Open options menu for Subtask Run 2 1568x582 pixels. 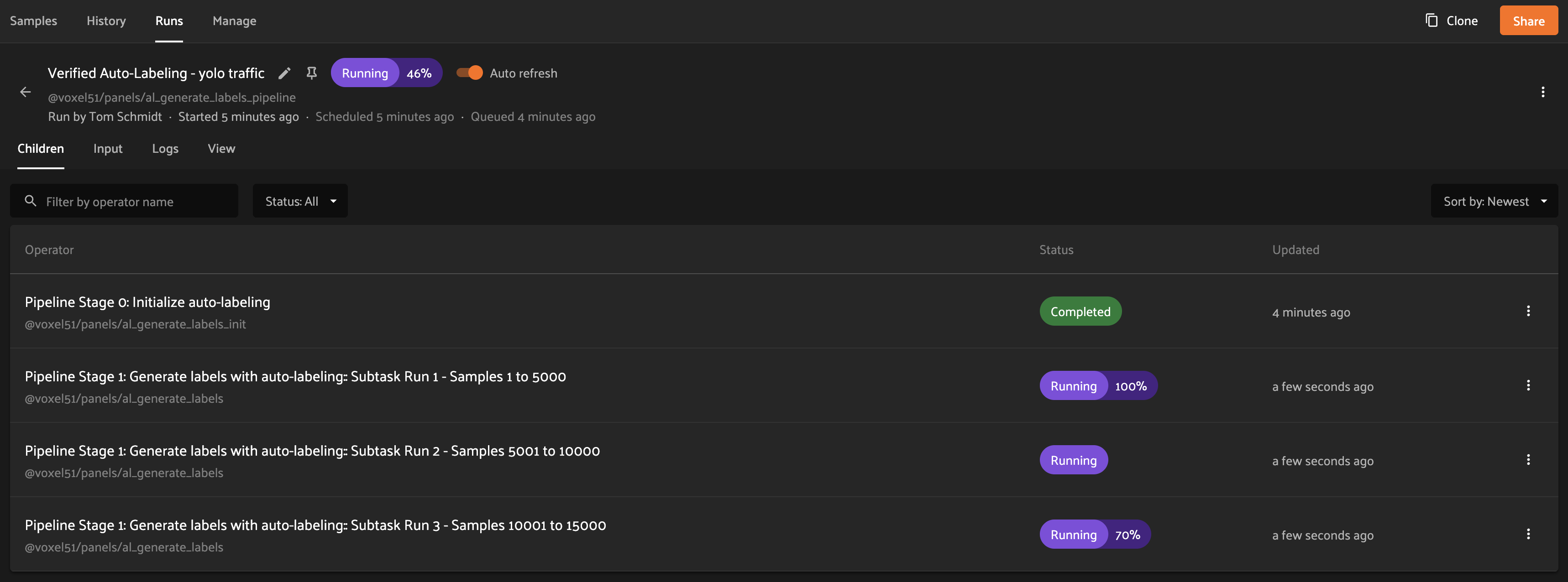1528,460
